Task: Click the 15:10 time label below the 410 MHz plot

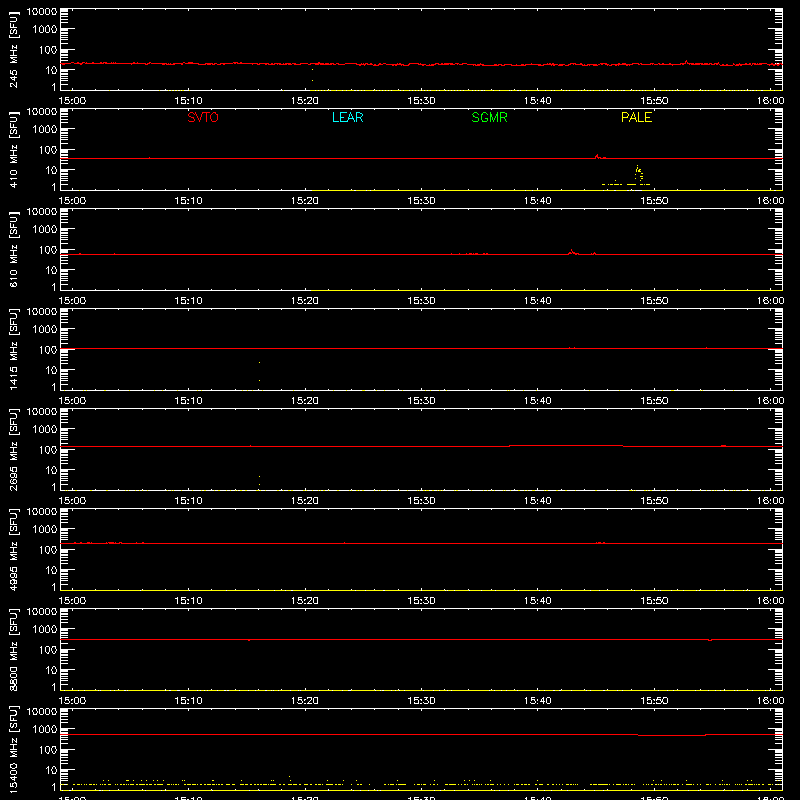Action: click(188, 201)
